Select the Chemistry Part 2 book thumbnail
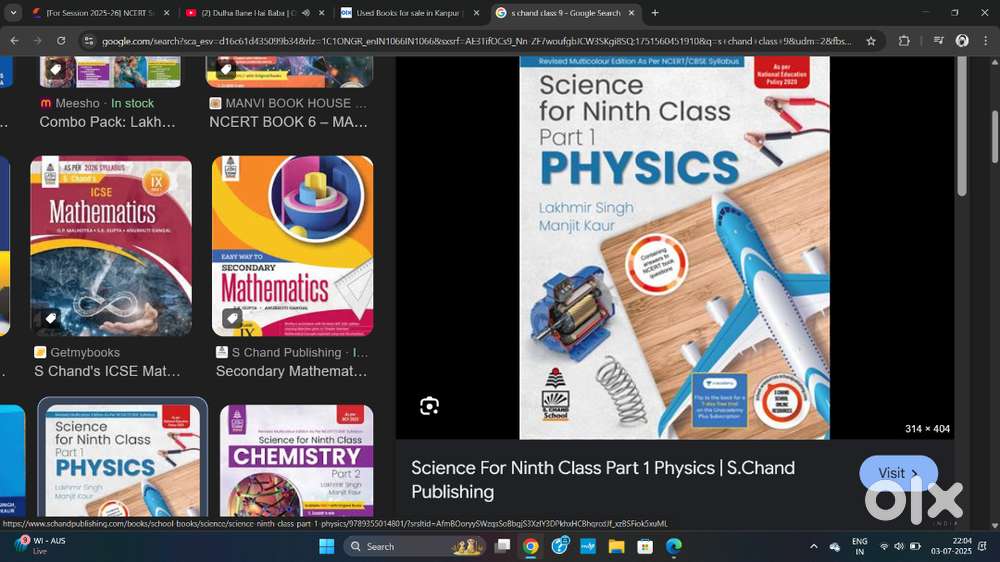The image size is (1000, 562). [297, 461]
